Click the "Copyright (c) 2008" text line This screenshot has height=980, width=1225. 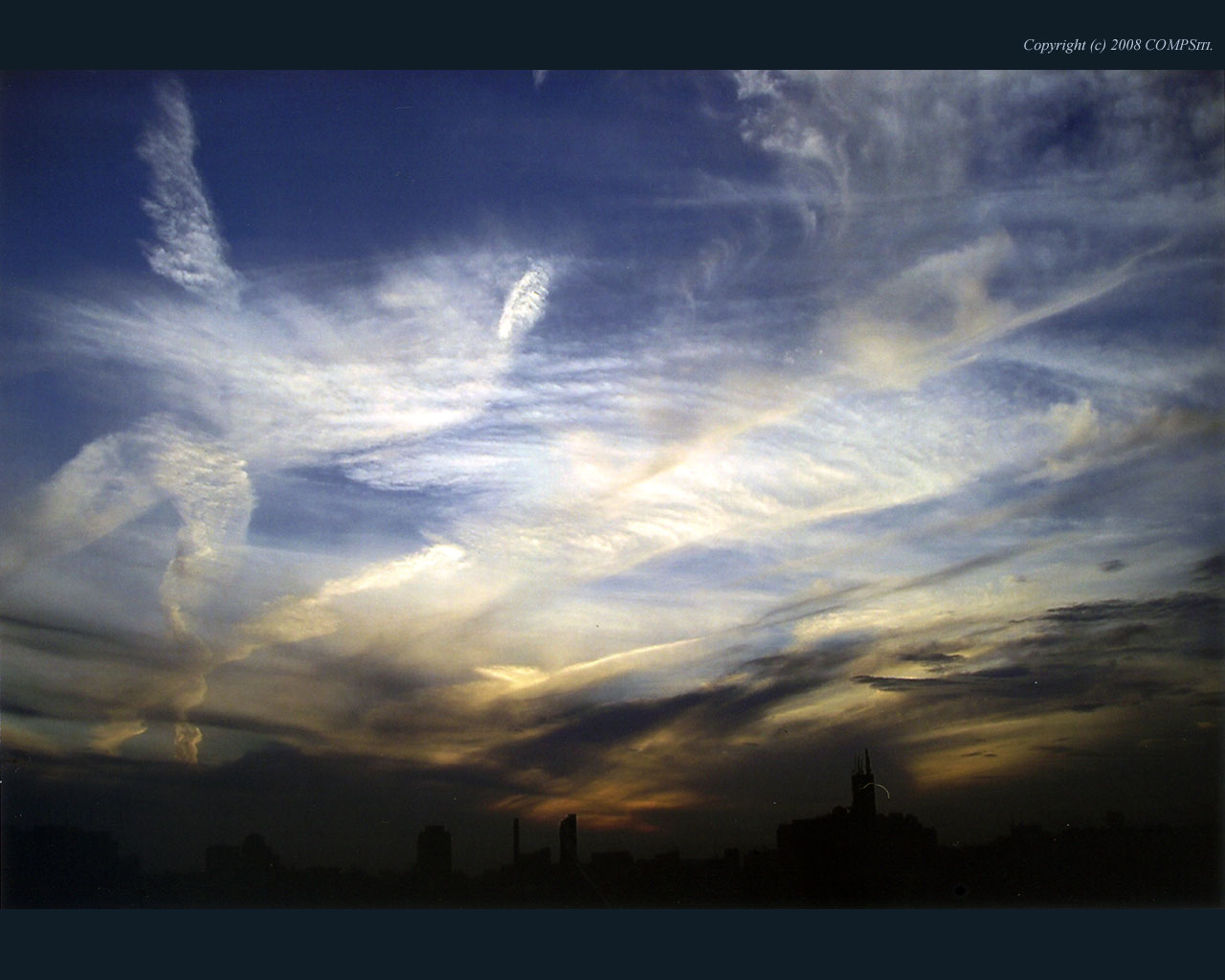[1118, 45]
